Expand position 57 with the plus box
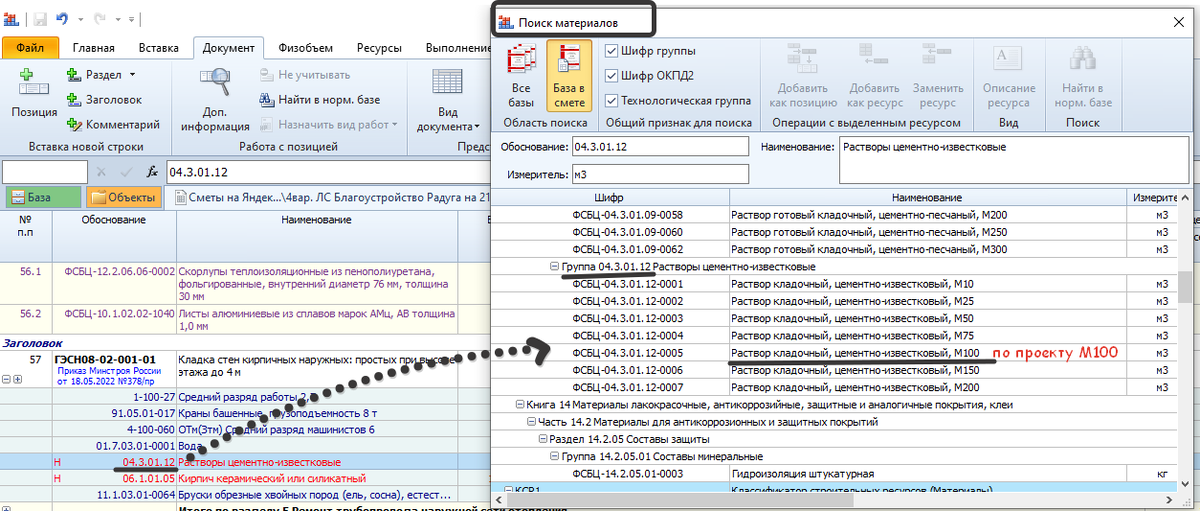The width and height of the screenshot is (1200, 511). [18, 380]
